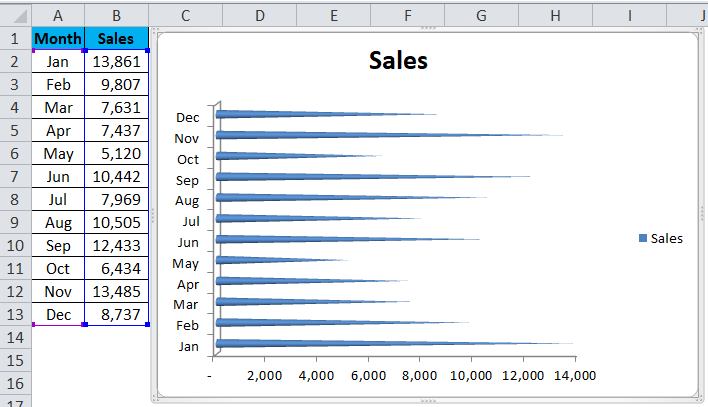
Task: Select cell with value 12,433
Action: pos(116,246)
